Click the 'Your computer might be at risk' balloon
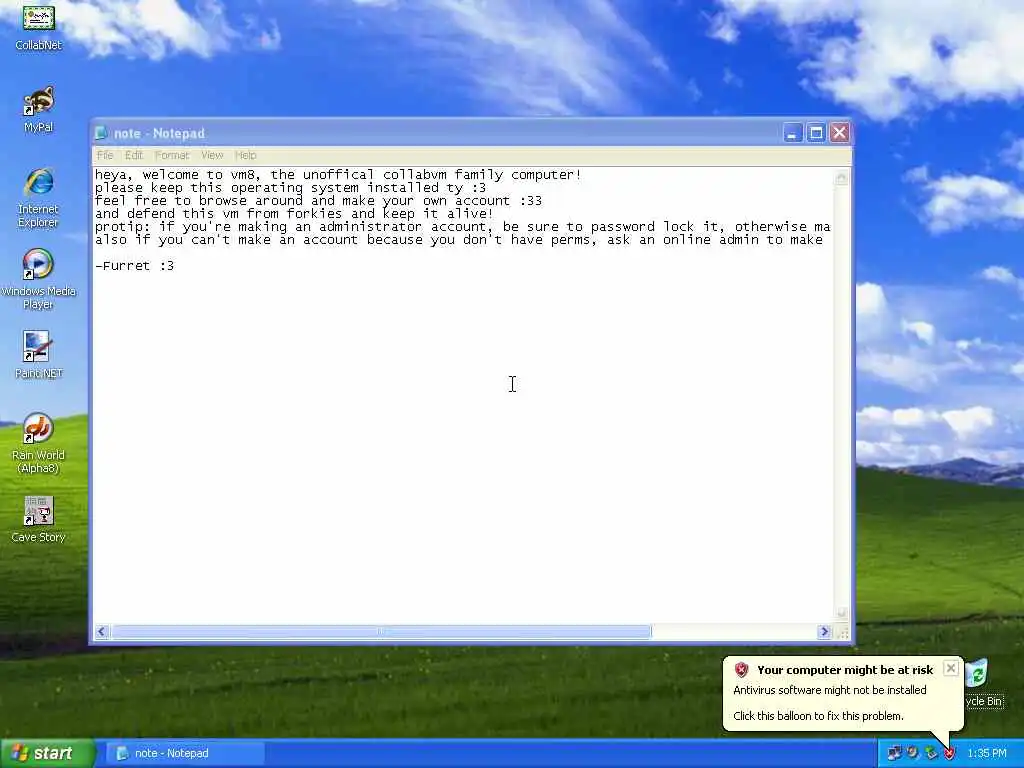Image resolution: width=1024 pixels, height=768 pixels. (x=843, y=694)
